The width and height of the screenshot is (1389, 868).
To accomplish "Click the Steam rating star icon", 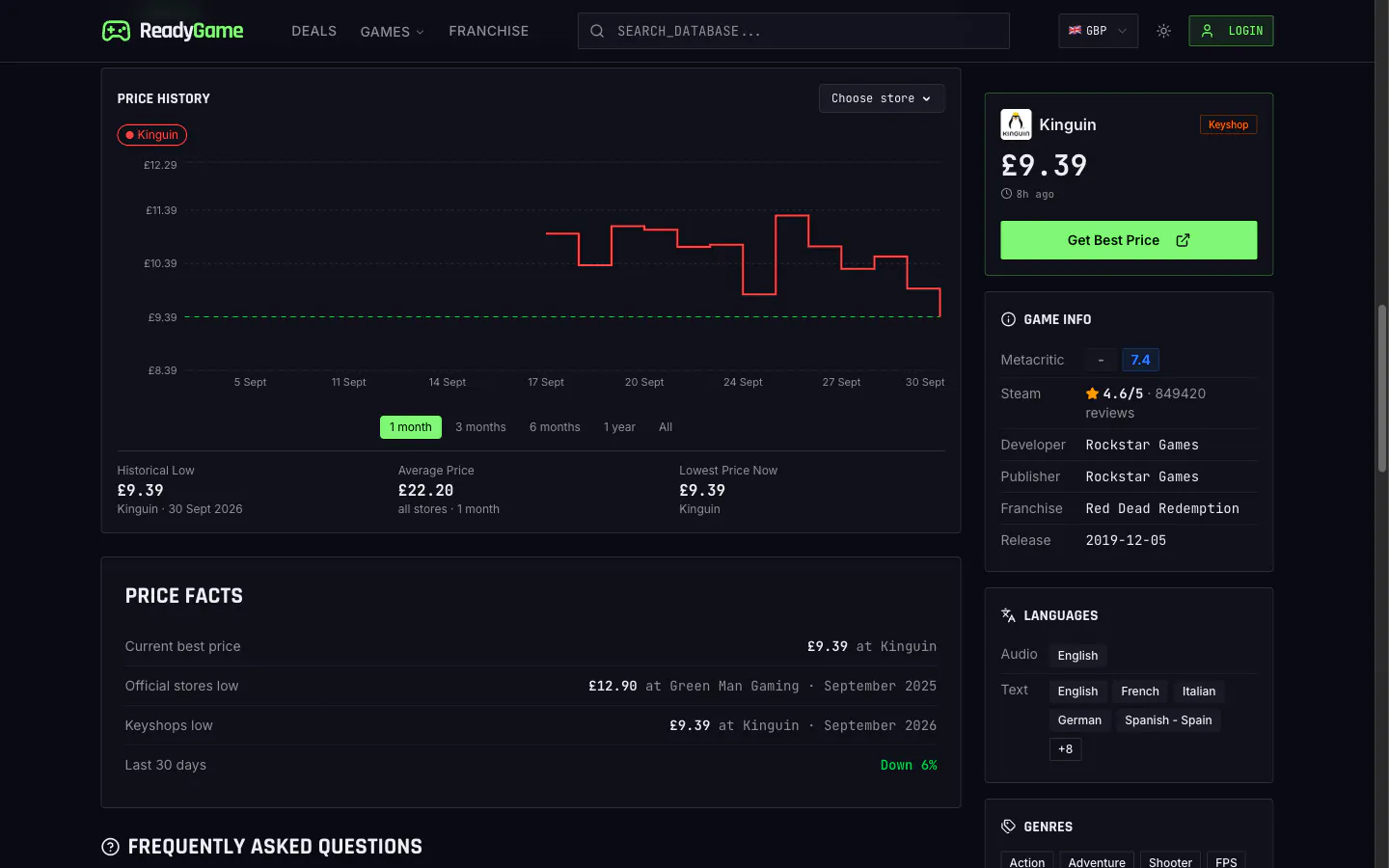I will click(x=1092, y=393).
